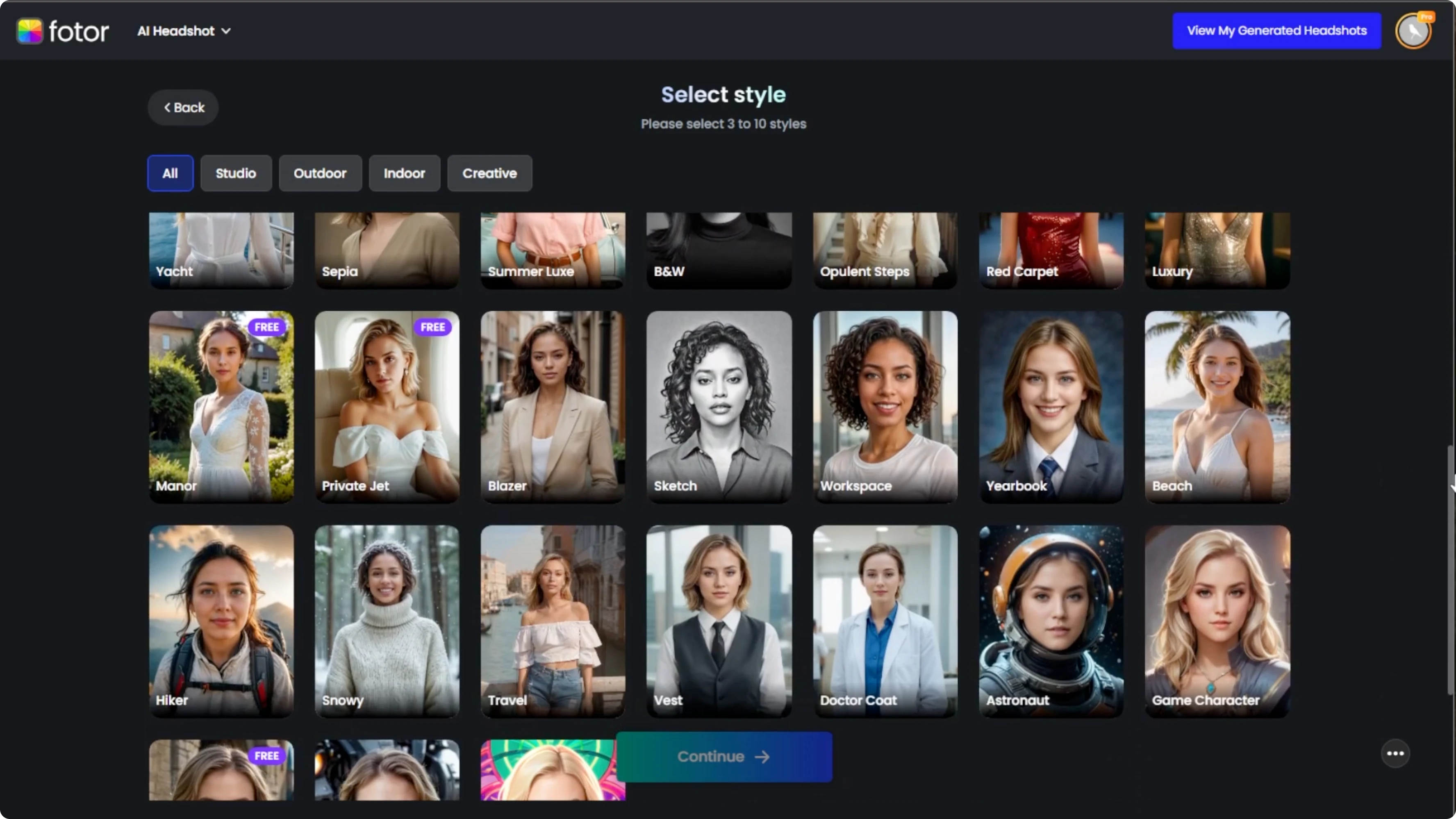Choose the Summer Luxe style
This screenshot has width=1456, height=819.
553,250
